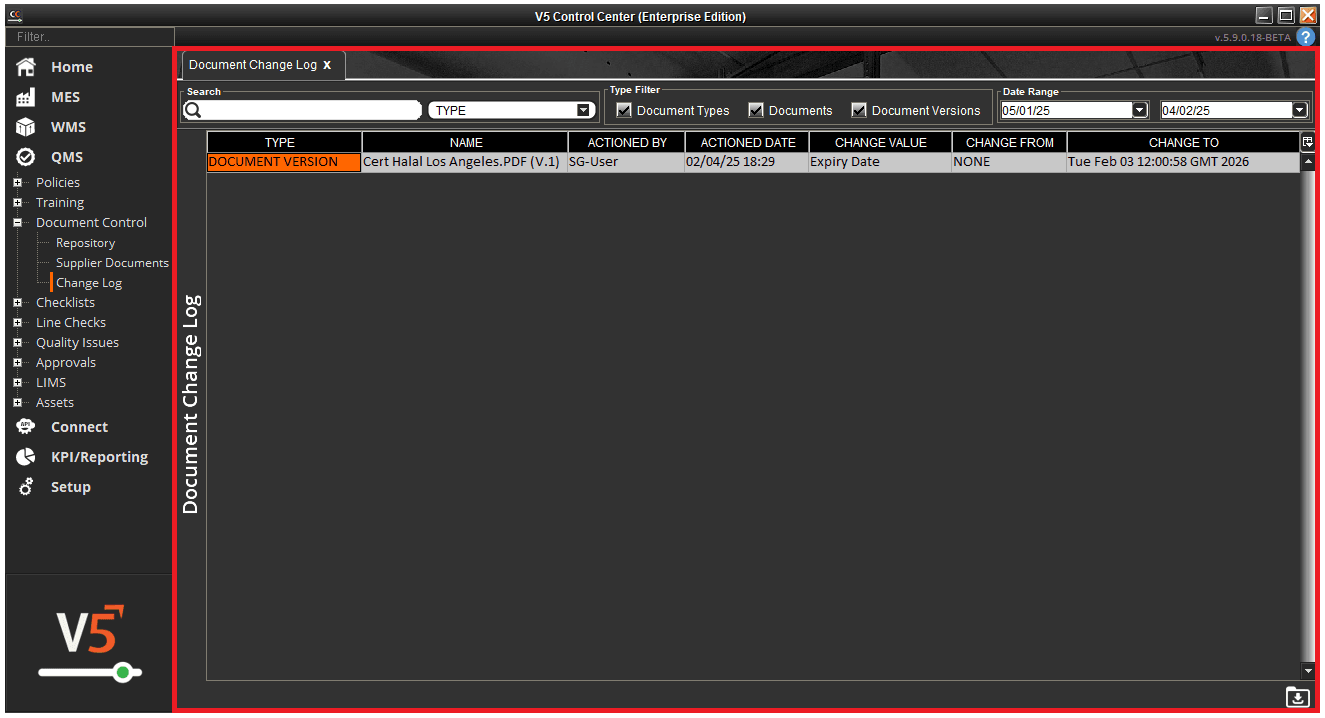The width and height of the screenshot is (1325, 718).
Task: Select the Change Log tree item
Action: click(89, 283)
